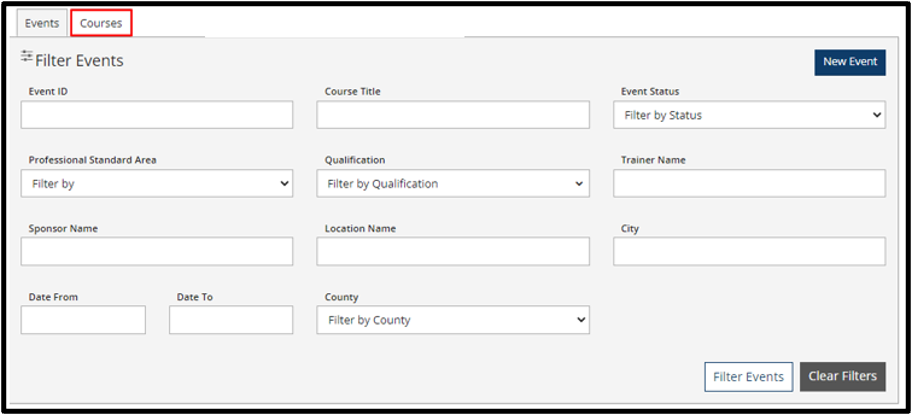Click the Event Status dropdown chevron arrow
912x414 pixels.
[877, 115]
